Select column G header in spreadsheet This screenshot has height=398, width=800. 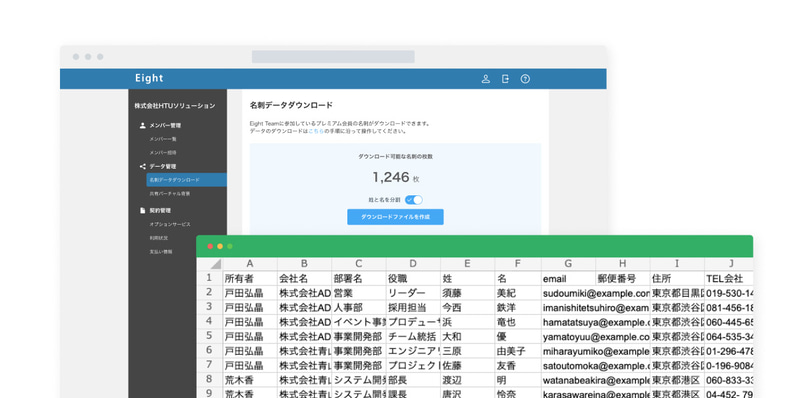point(568,264)
